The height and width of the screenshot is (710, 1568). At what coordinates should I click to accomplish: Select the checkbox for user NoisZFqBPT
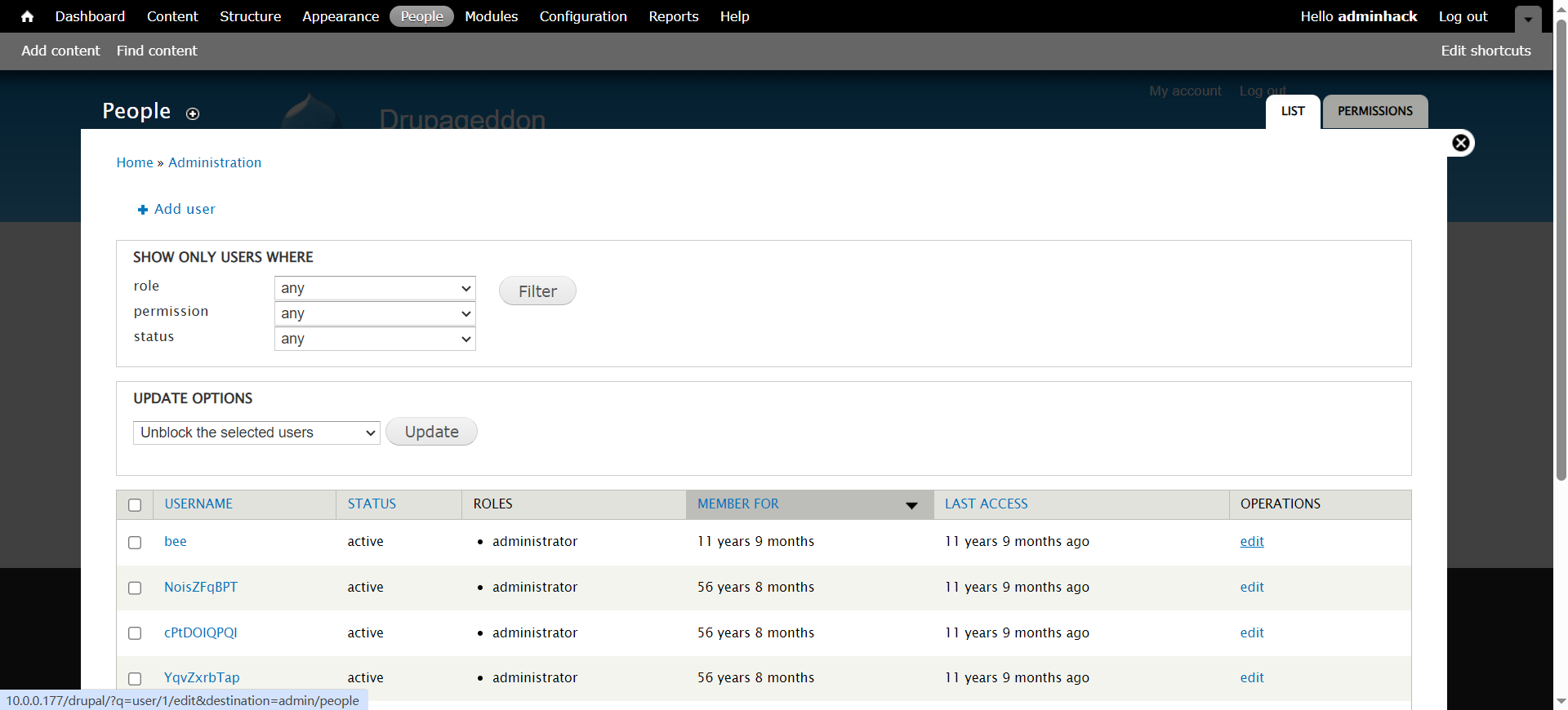(135, 588)
